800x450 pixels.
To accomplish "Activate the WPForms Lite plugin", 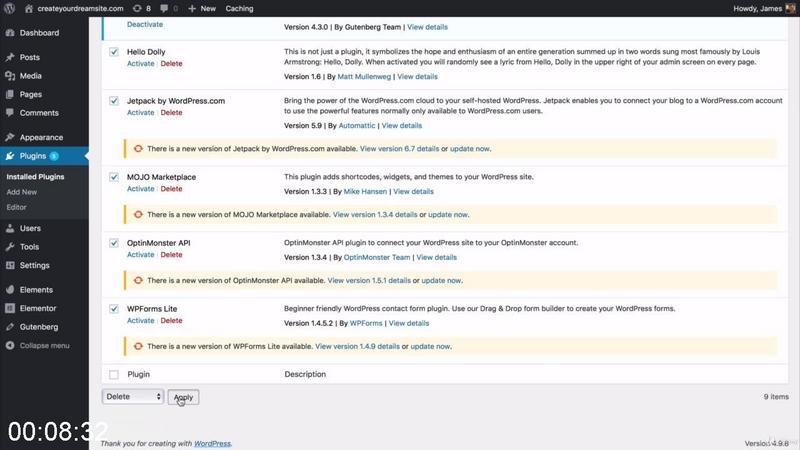I will coord(140,320).
